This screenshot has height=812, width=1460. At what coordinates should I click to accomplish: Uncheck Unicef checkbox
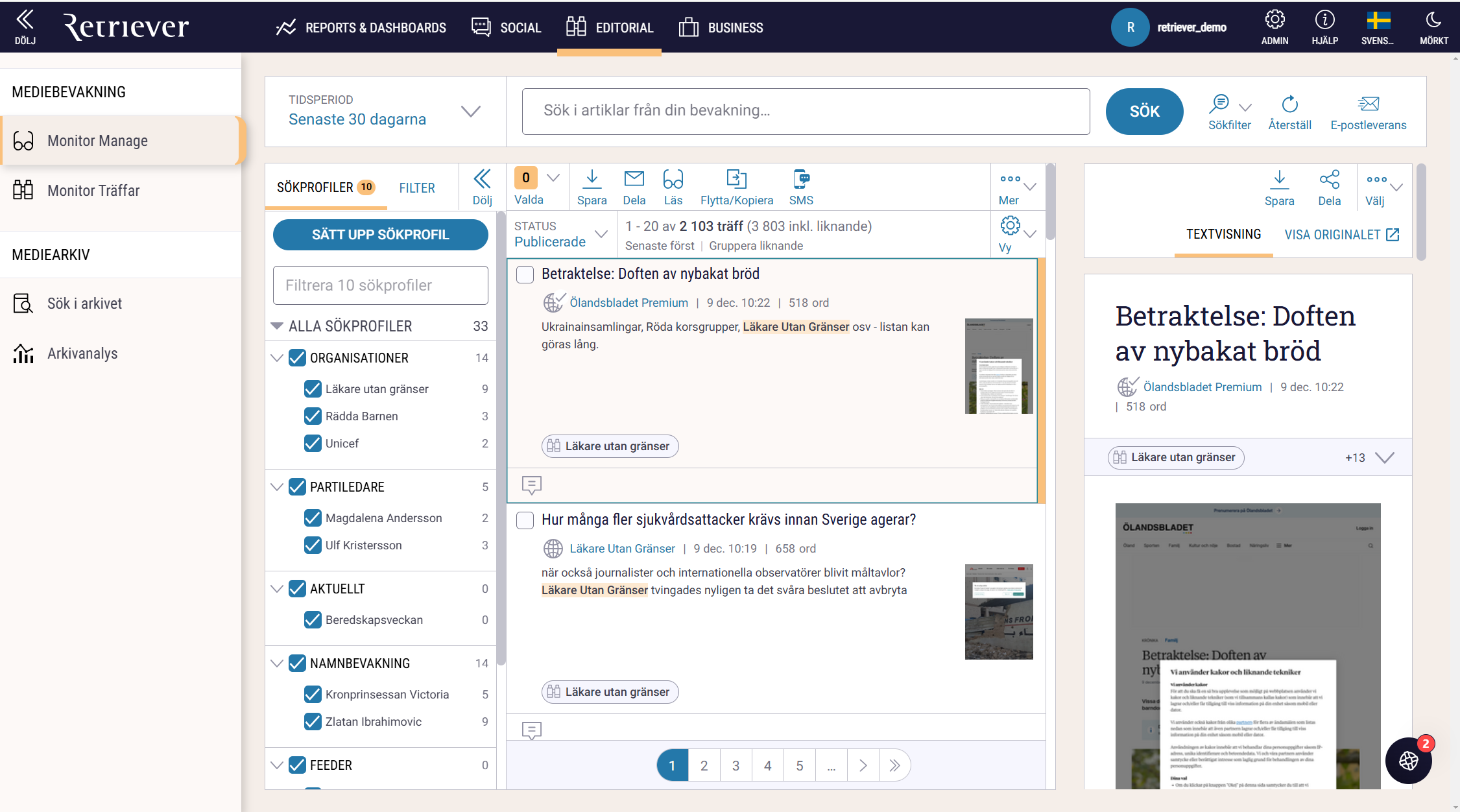coord(313,444)
